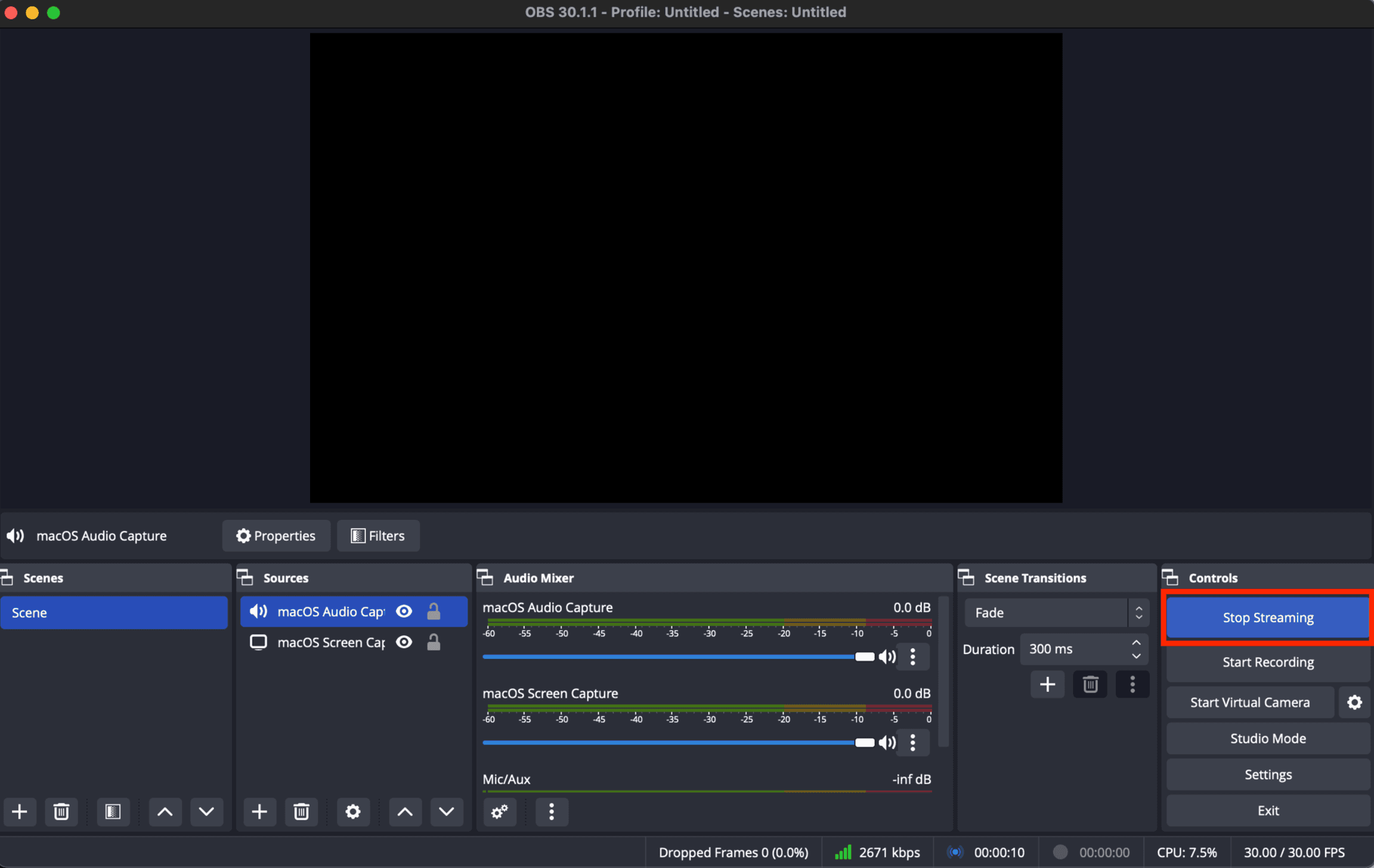Adjust macOS Screen Capture volume slider handle
1374x868 pixels.
865,743
